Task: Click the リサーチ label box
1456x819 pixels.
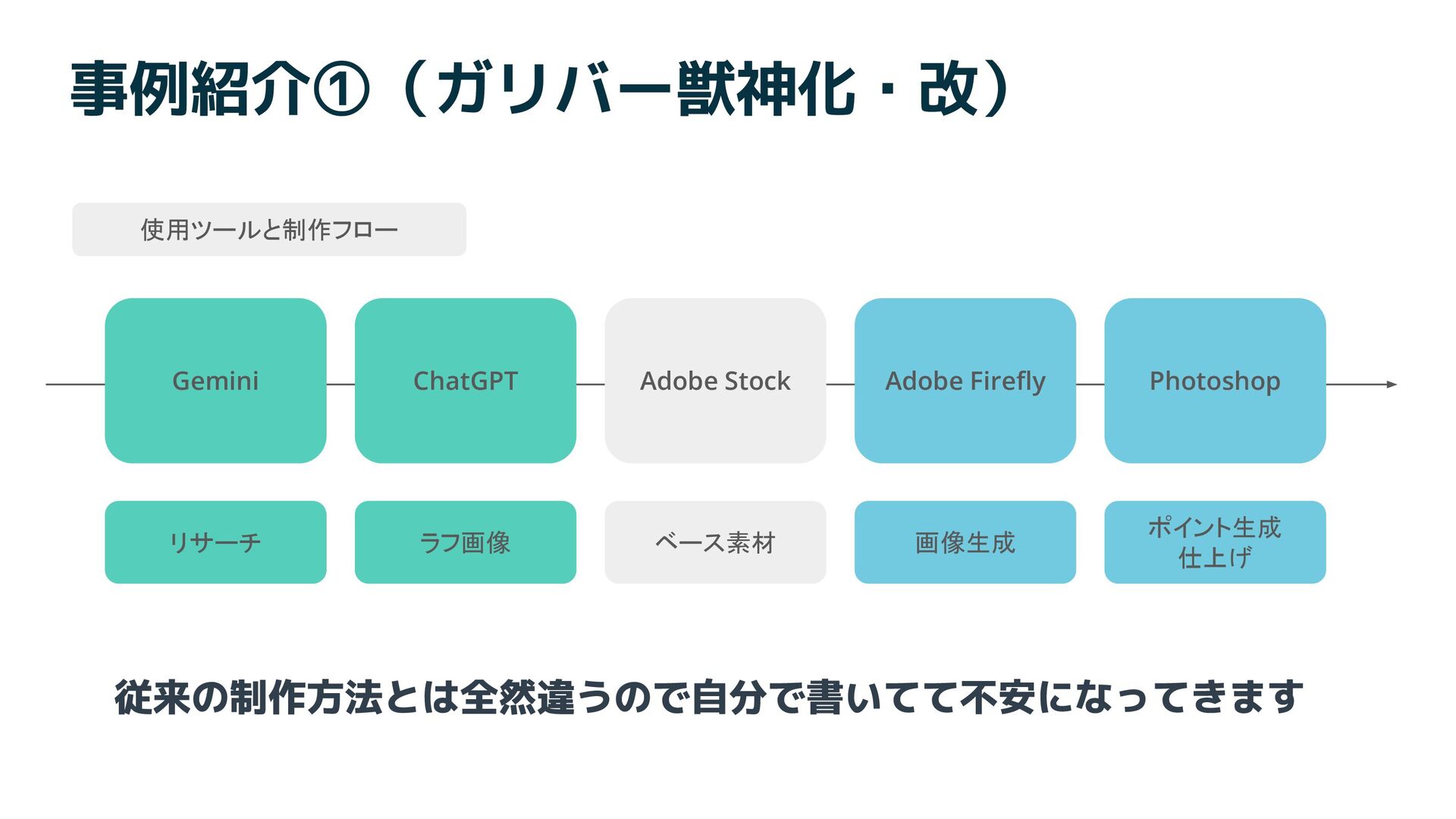Action: coord(215,542)
